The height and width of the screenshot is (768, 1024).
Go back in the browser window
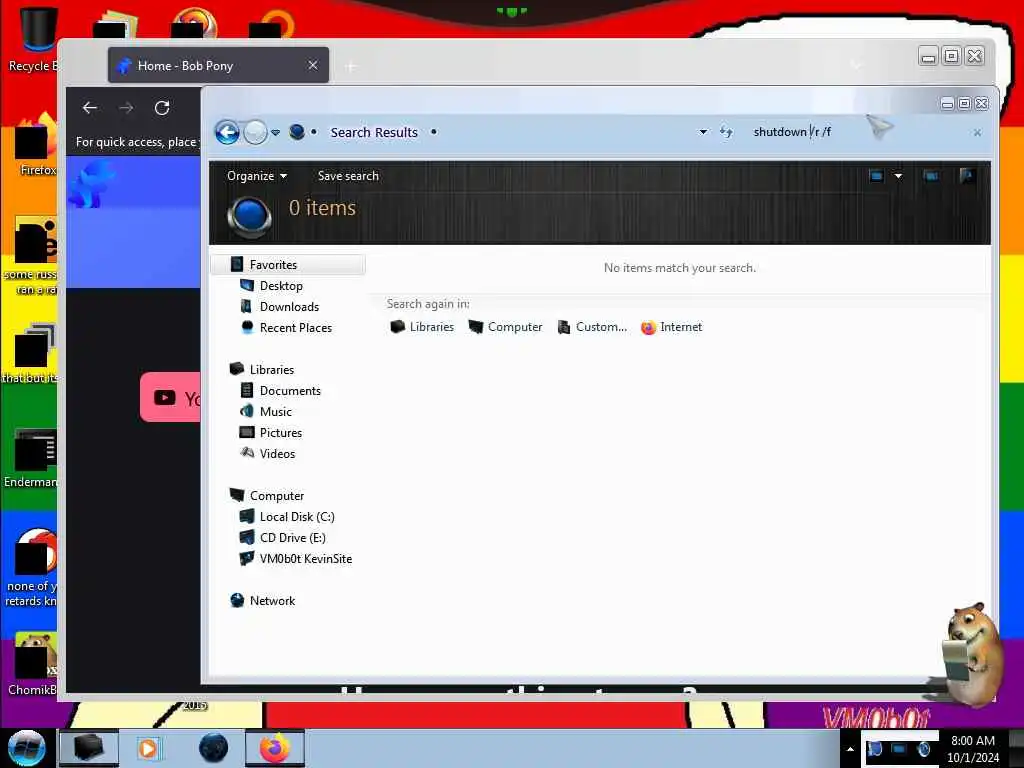[x=89, y=108]
